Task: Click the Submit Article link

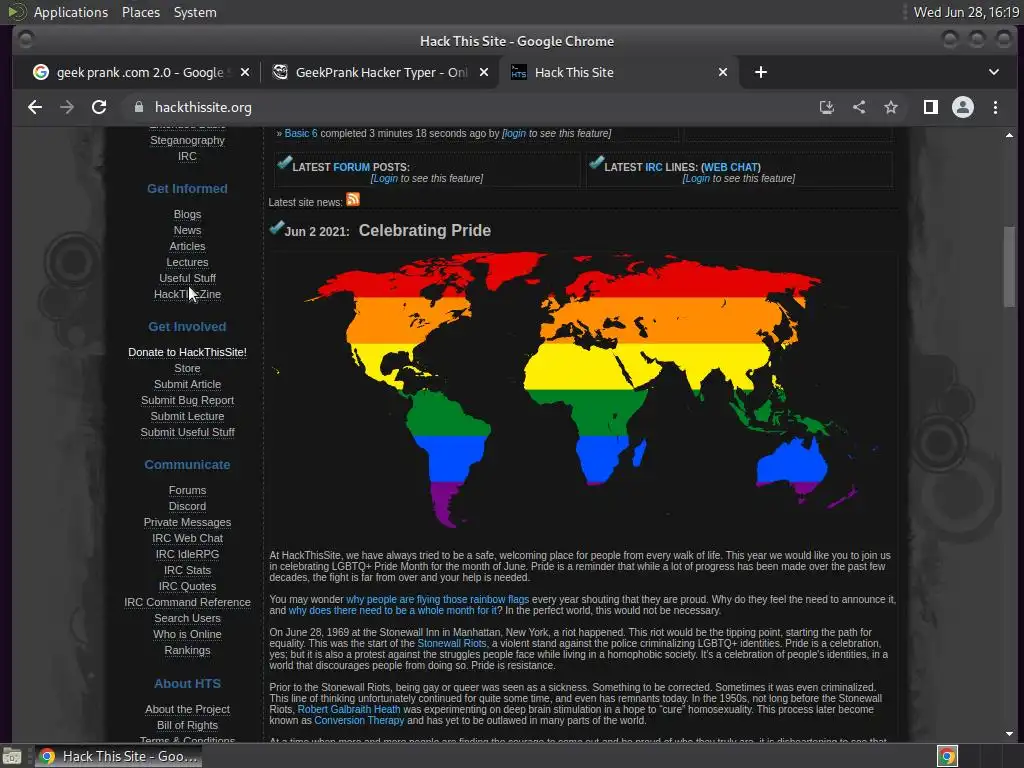Action: click(187, 384)
